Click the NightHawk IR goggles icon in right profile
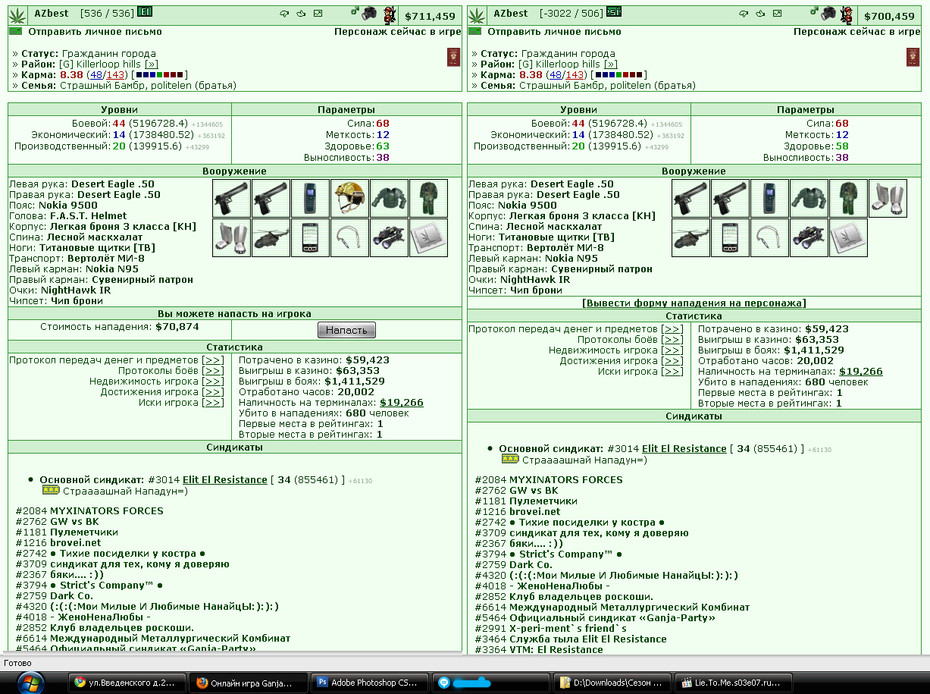Image resolution: width=930 pixels, height=694 pixels. 808,238
